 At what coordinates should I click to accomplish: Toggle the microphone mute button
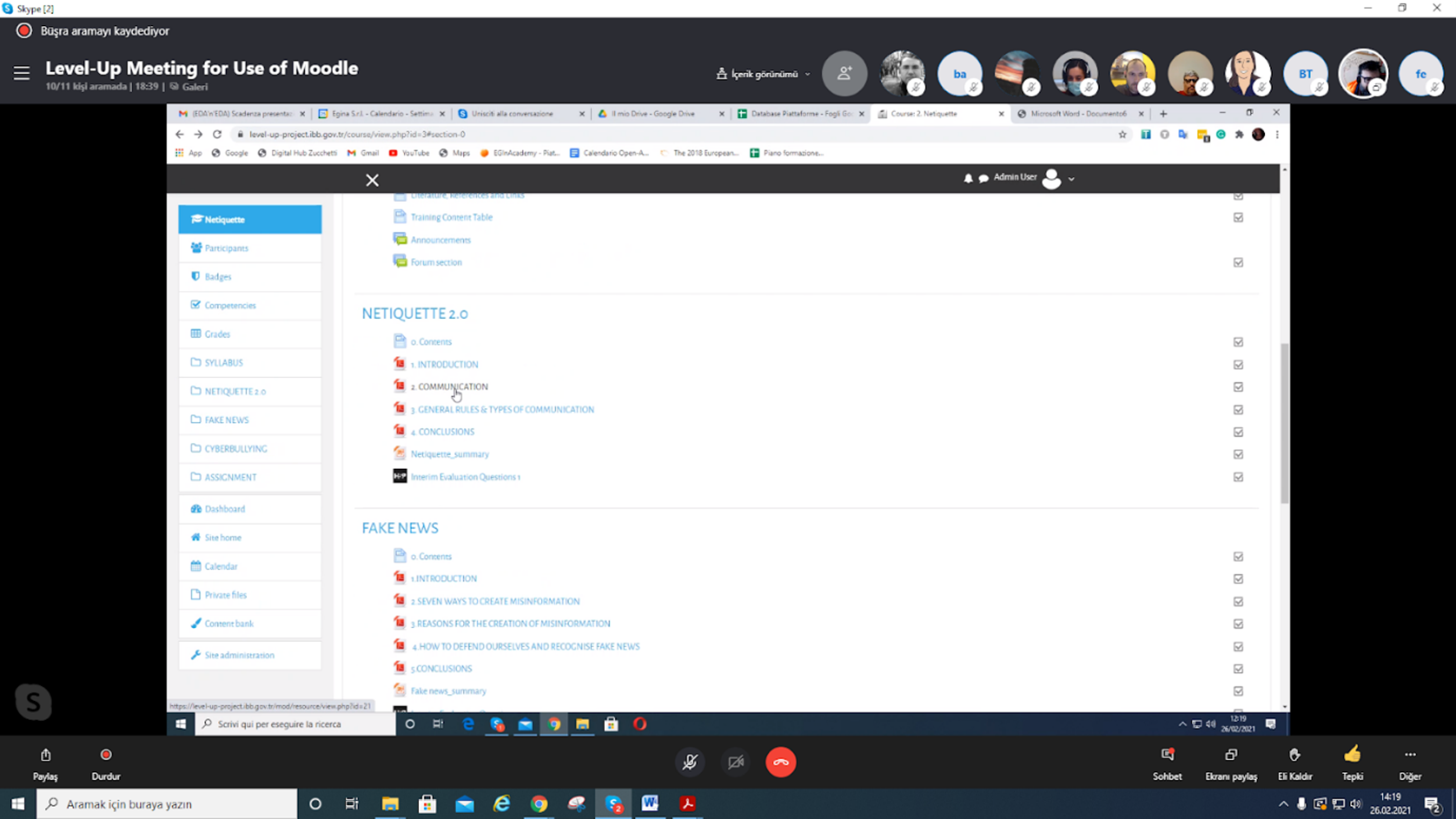coord(690,762)
